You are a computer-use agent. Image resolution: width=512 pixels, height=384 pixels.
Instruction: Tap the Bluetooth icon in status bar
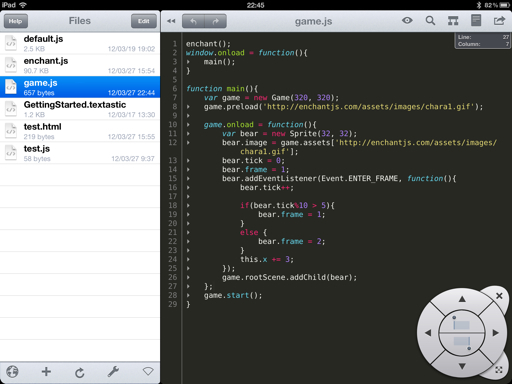pos(478,5)
